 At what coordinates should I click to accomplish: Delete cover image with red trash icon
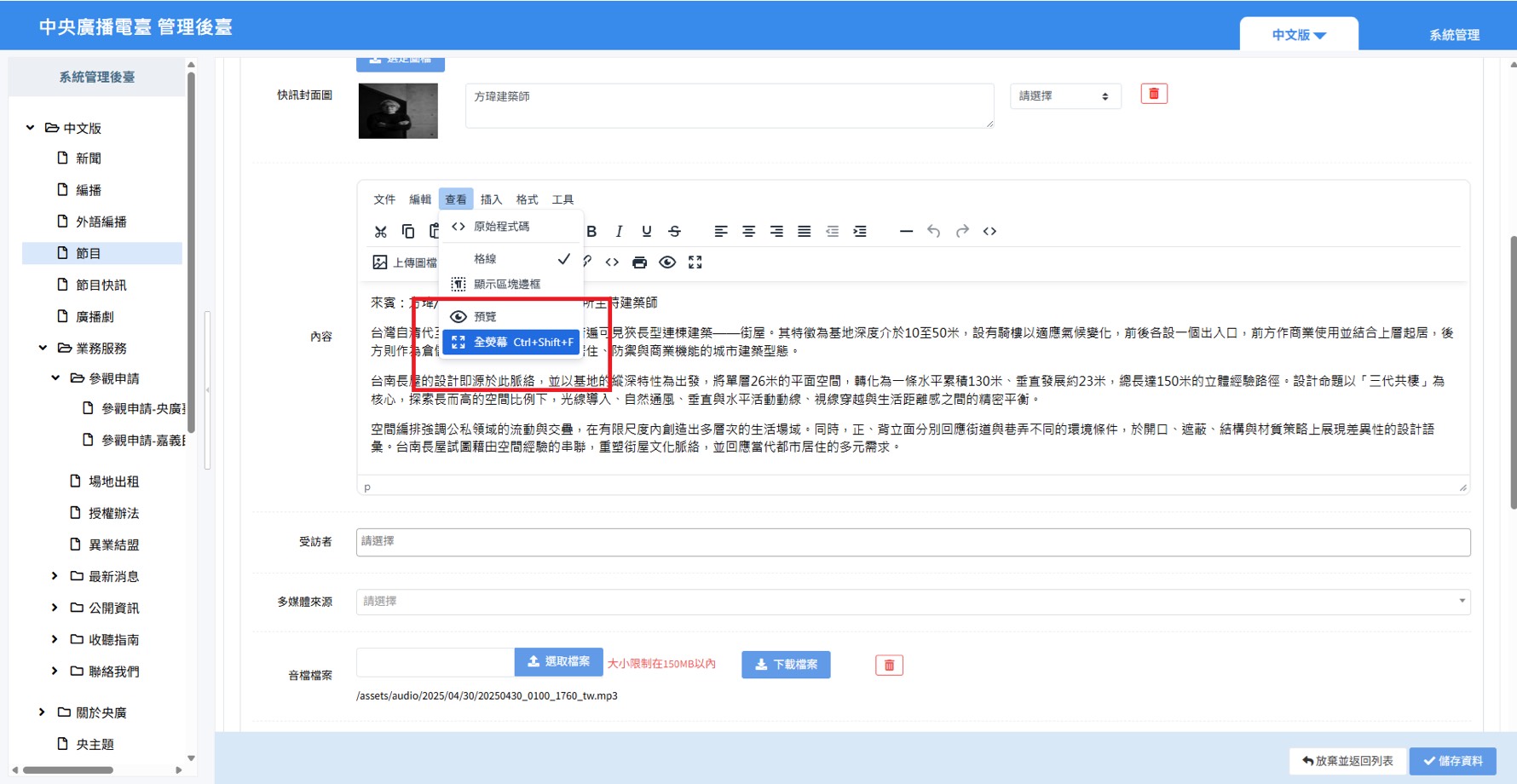(x=1154, y=94)
